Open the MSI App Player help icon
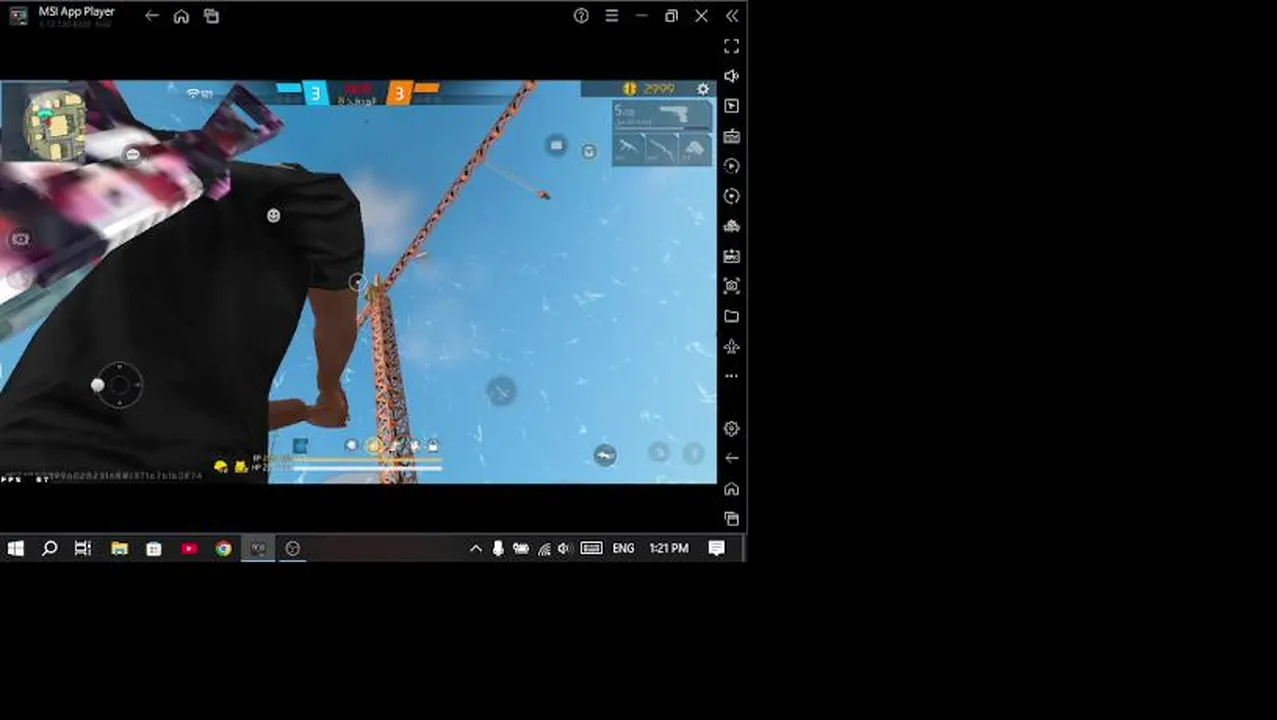Image resolution: width=1277 pixels, height=720 pixels. 581,16
